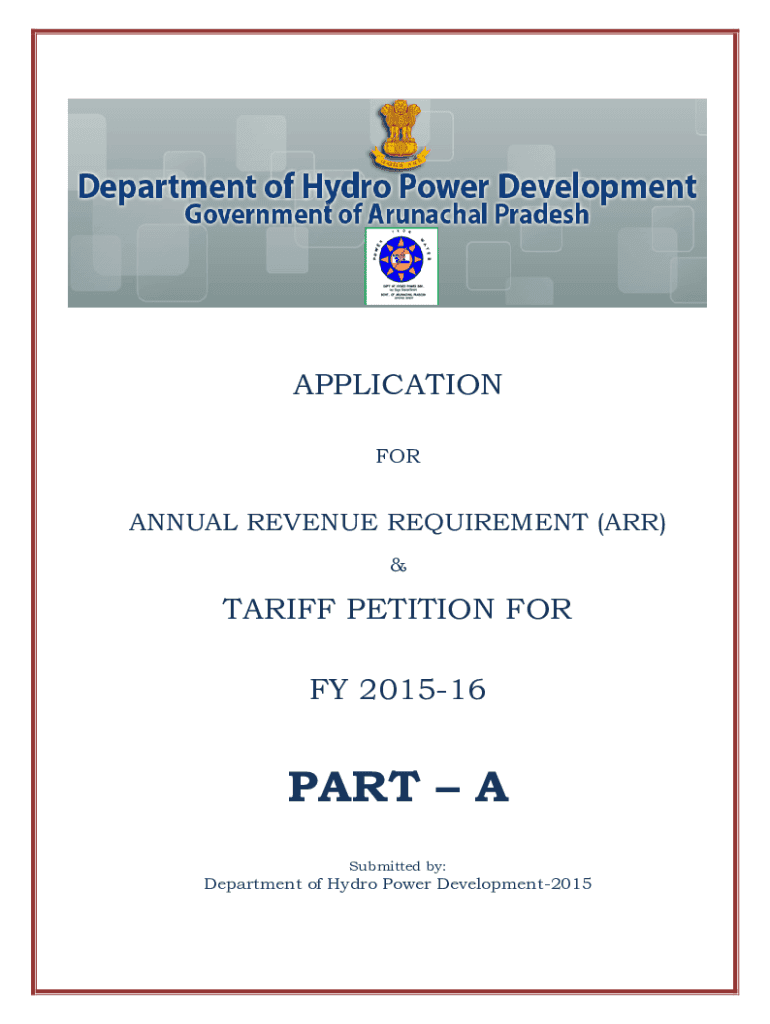
Task: Click the 'Submitted by:' label
Action: 397,866
